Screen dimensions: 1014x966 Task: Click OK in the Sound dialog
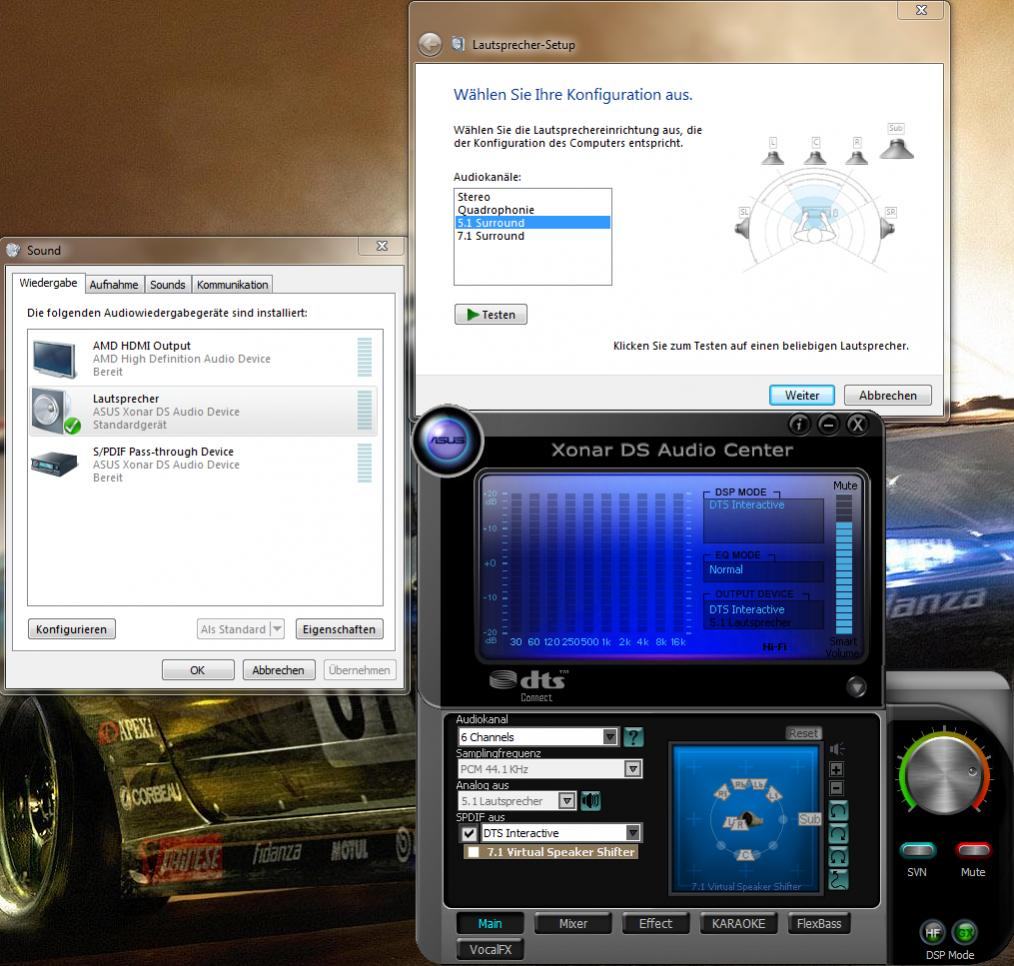(198, 670)
